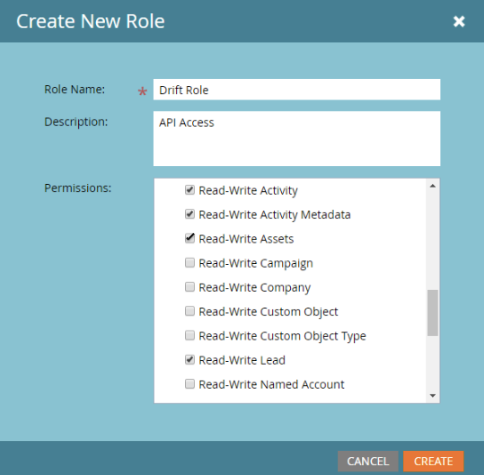
Task: Enable Read-Write Campaign permission
Action: pos(190,263)
